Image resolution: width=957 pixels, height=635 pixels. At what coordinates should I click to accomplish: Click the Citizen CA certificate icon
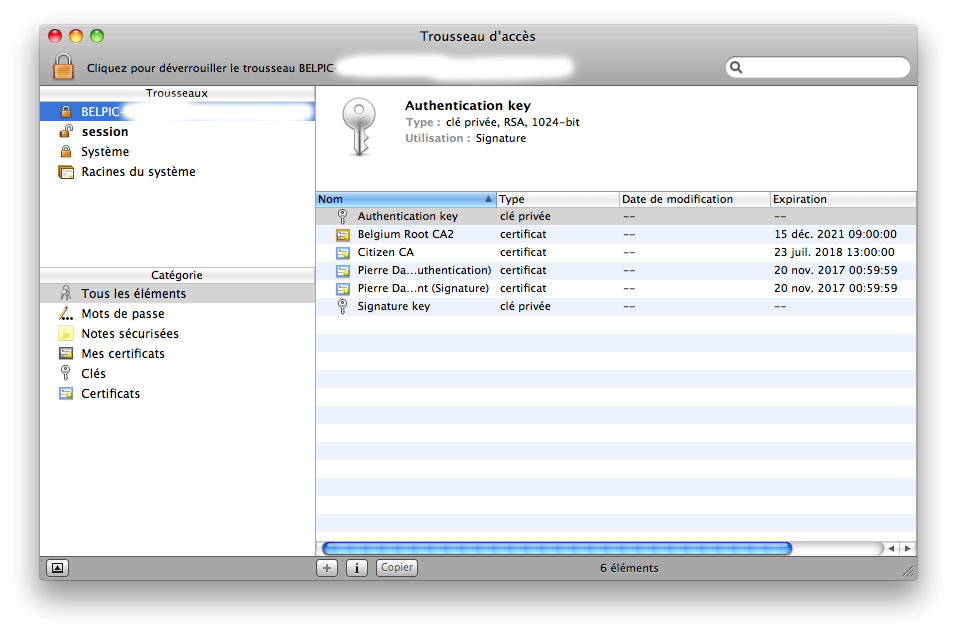click(x=343, y=252)
